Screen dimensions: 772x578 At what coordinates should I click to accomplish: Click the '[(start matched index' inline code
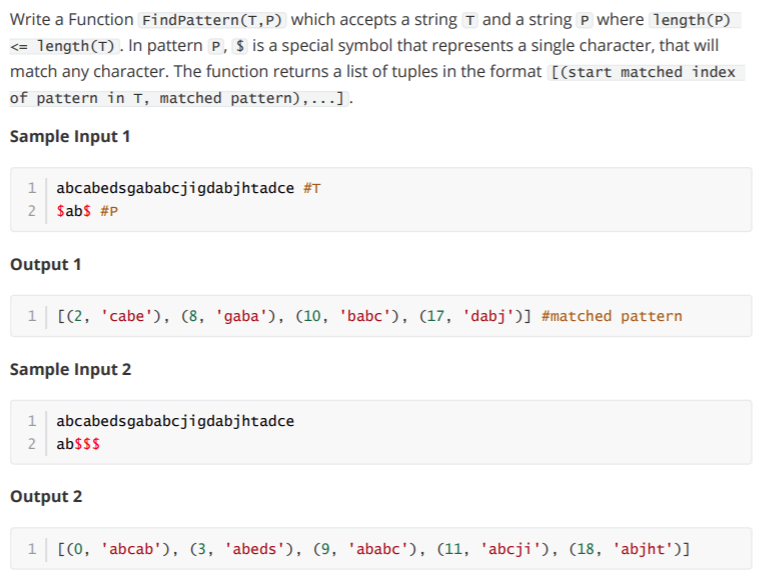click(646, 72)
